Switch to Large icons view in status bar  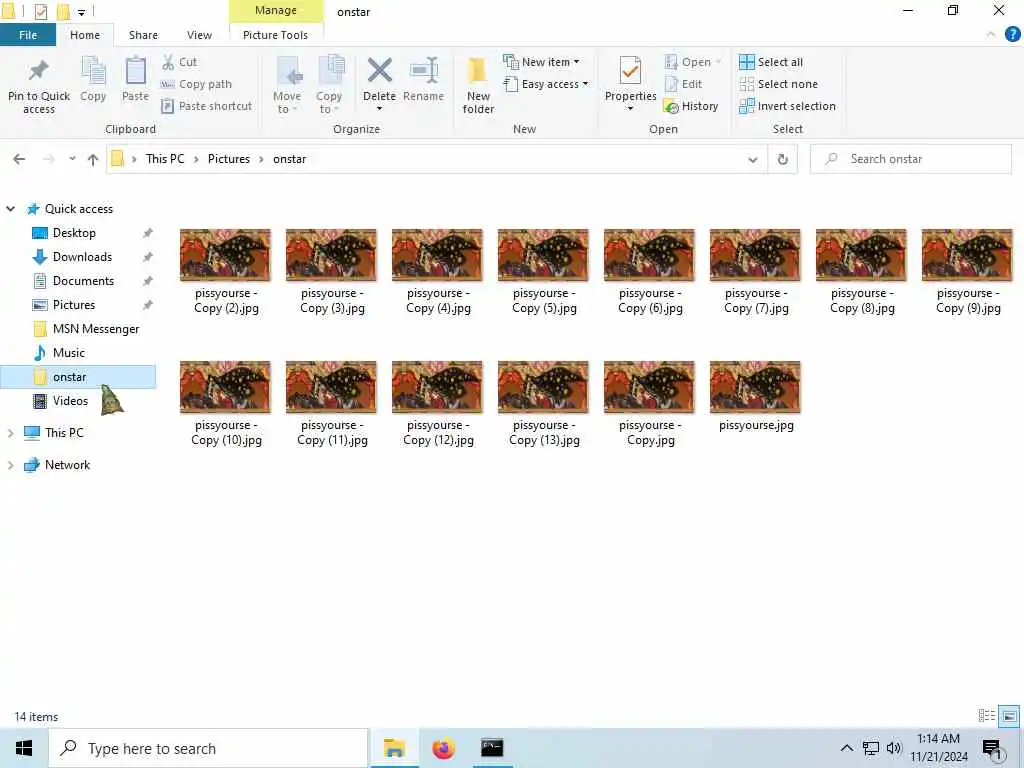(1009, 716)
